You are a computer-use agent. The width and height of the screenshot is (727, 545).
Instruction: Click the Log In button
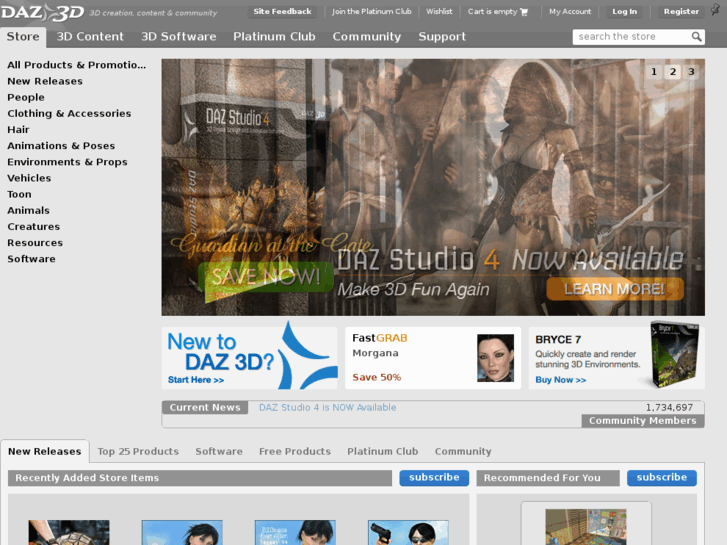[x=624, y=12]
